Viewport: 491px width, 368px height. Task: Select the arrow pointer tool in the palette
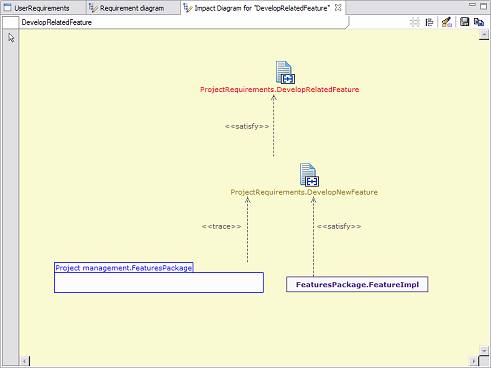click(x=11, y=38)
